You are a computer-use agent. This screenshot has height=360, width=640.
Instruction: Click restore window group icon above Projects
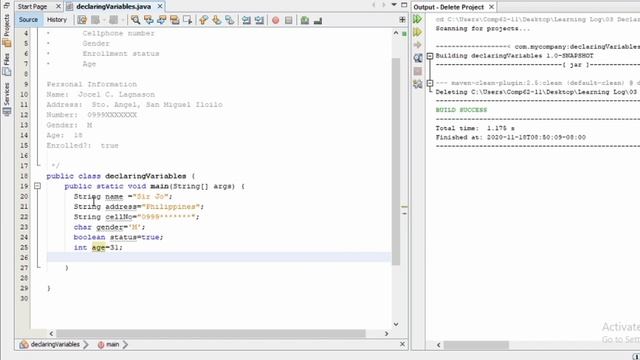click(7, 5)
